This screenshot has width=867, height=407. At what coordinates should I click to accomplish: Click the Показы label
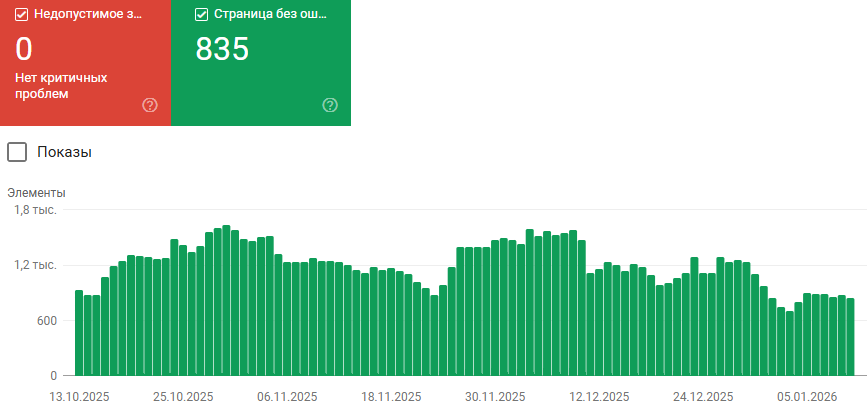click(64, 152)
